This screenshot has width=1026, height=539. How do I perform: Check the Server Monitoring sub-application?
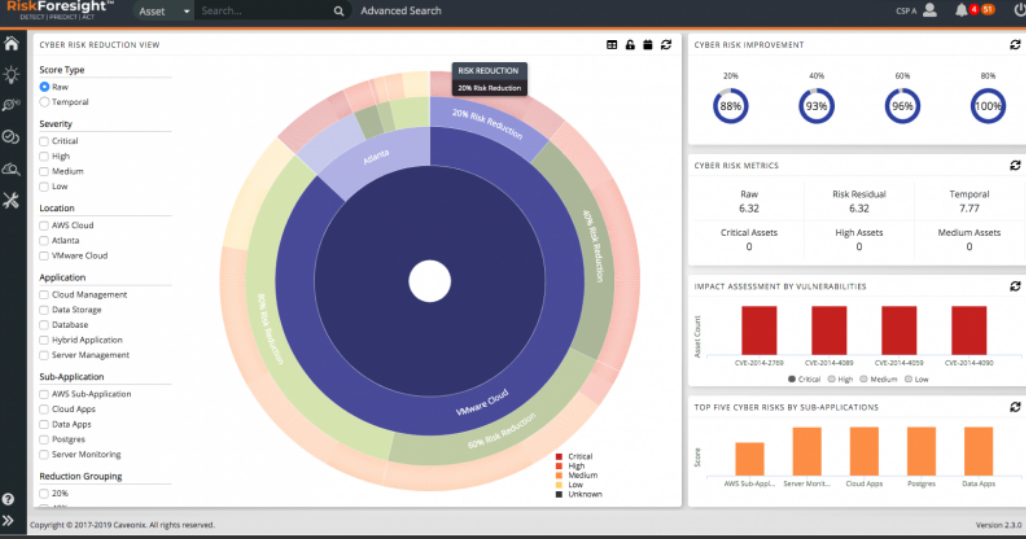pos(44,455)
